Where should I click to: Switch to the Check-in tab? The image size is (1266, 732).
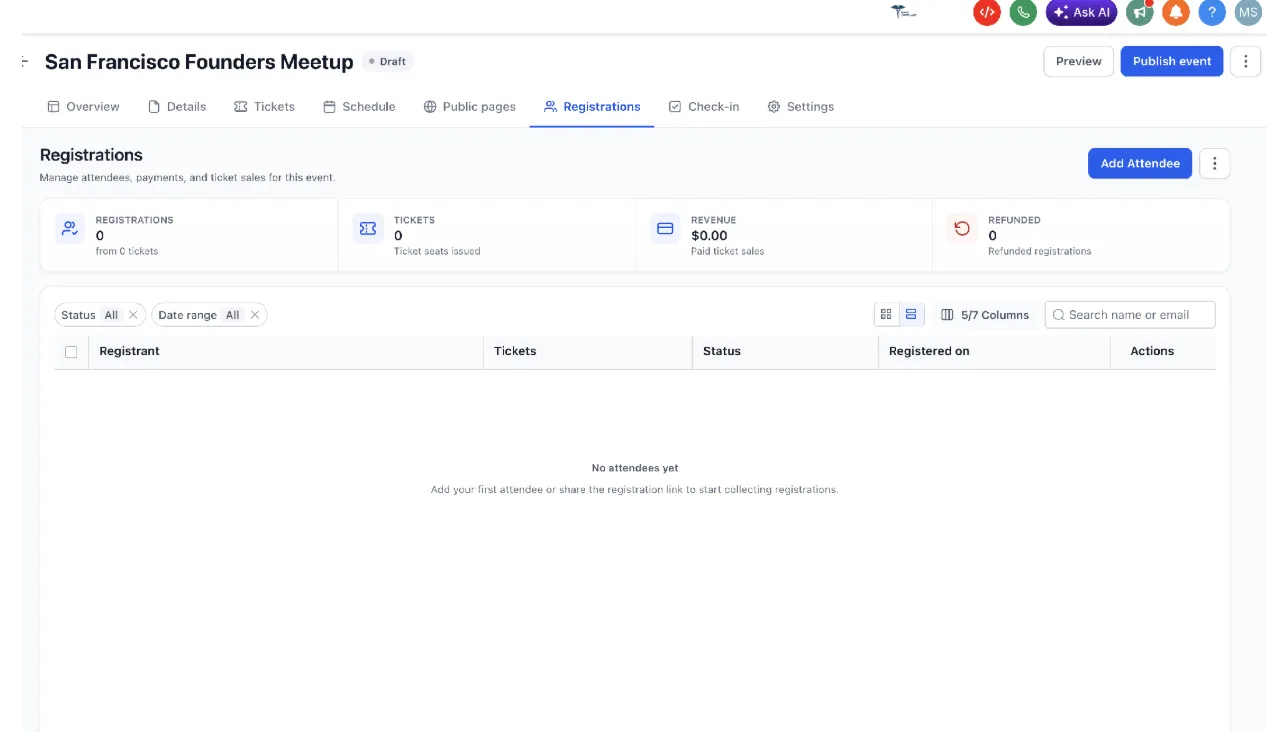[x=704, y=107]
